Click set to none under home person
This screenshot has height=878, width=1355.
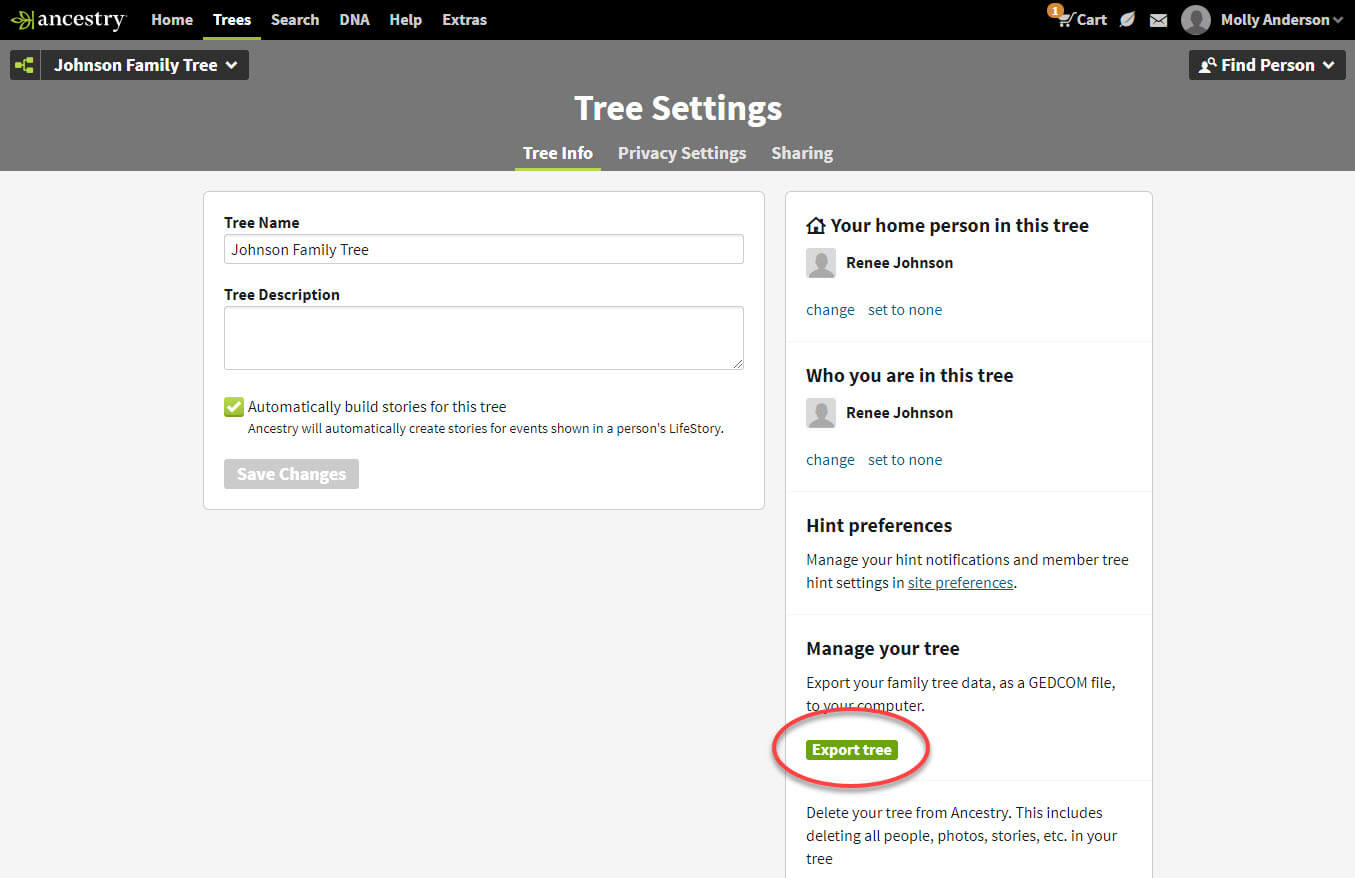(905, 310)
